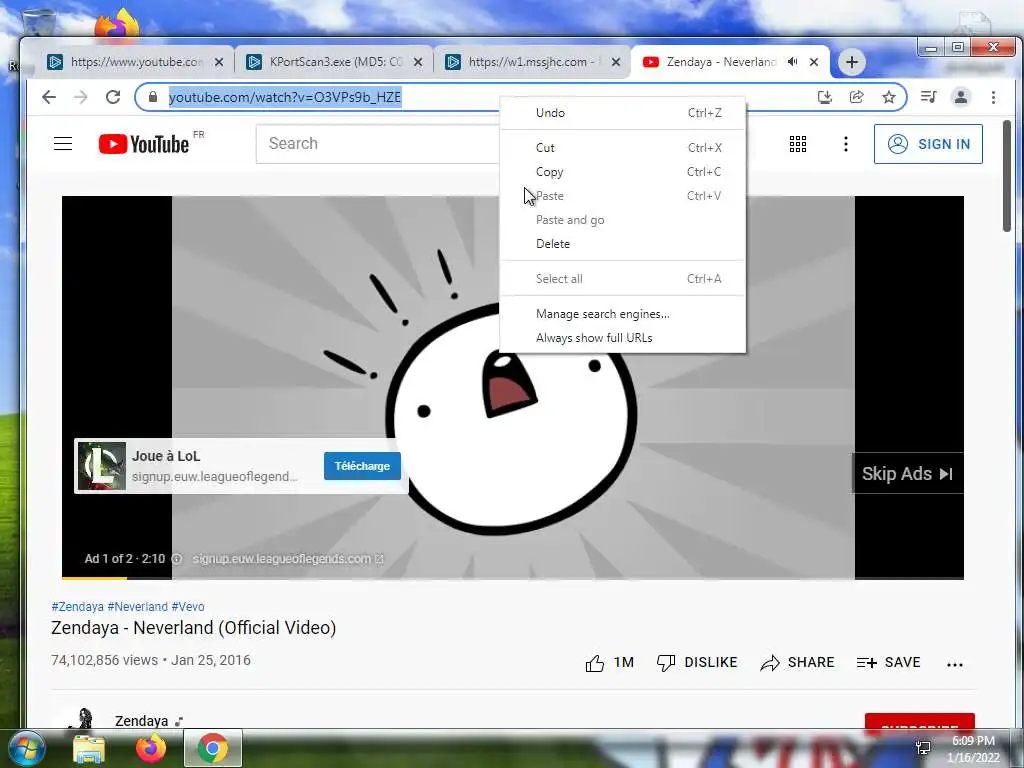Go back using the browser back arrow
This screenshot has width=1024, height=768.
(x=49, y=97)
